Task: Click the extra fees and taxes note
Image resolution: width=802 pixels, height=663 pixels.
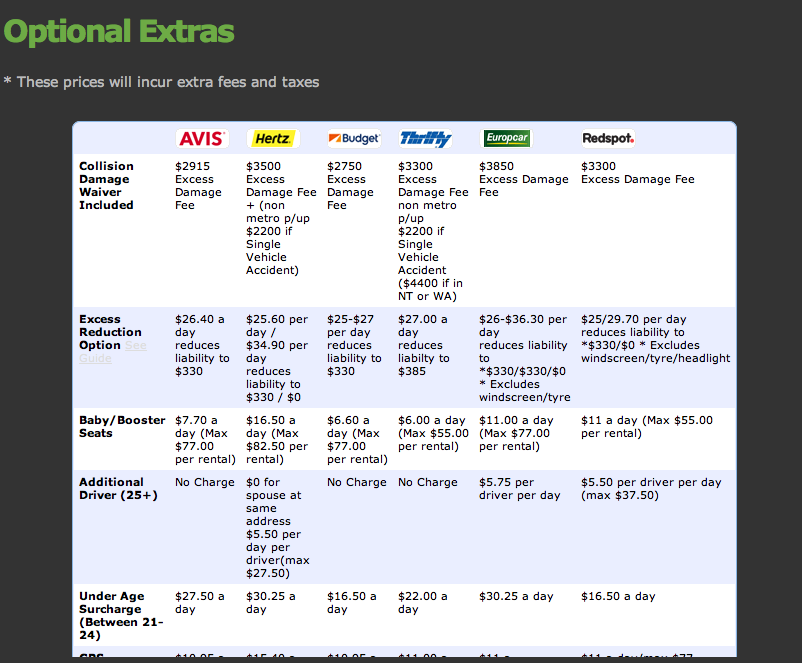Action: tap(161, 82)
